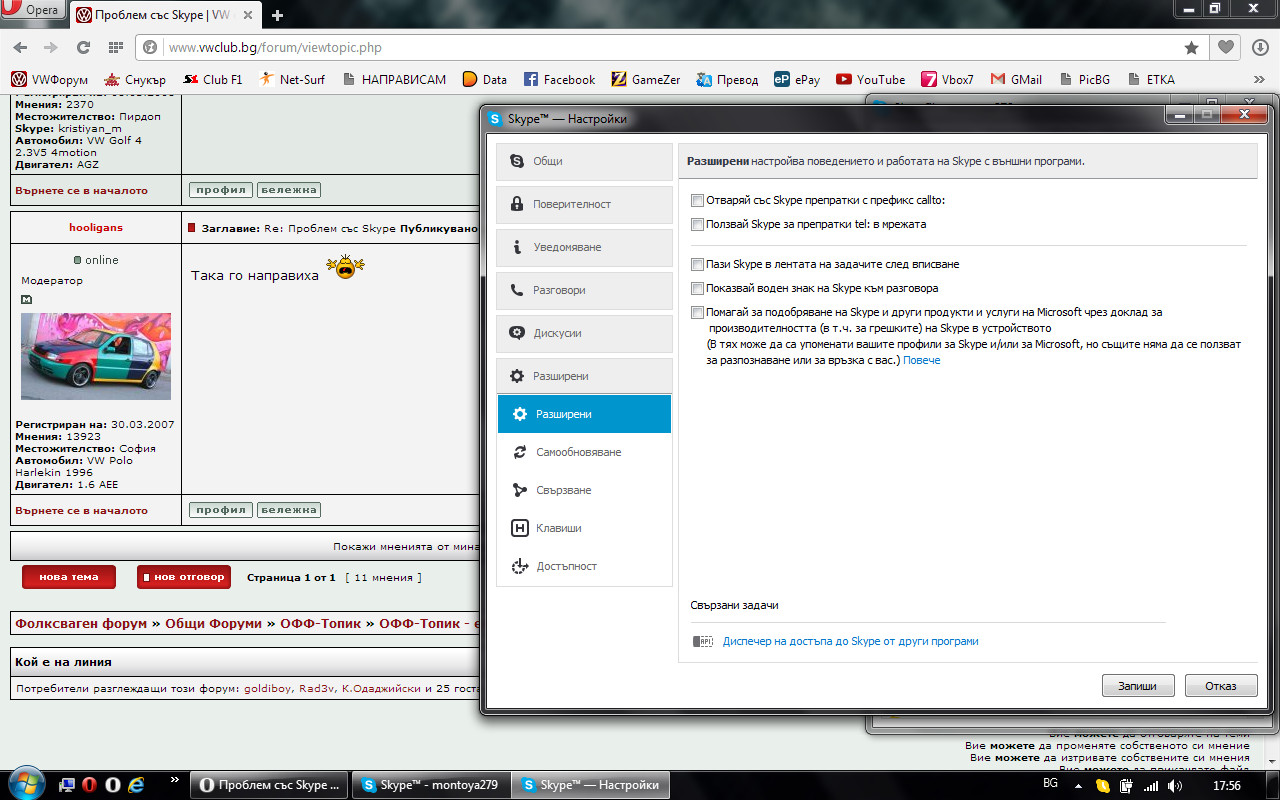Launch Internet Explorer from quick launch
Image resolution: width=1280 pixels, height=800 pixels.
(x=137, y=785)
